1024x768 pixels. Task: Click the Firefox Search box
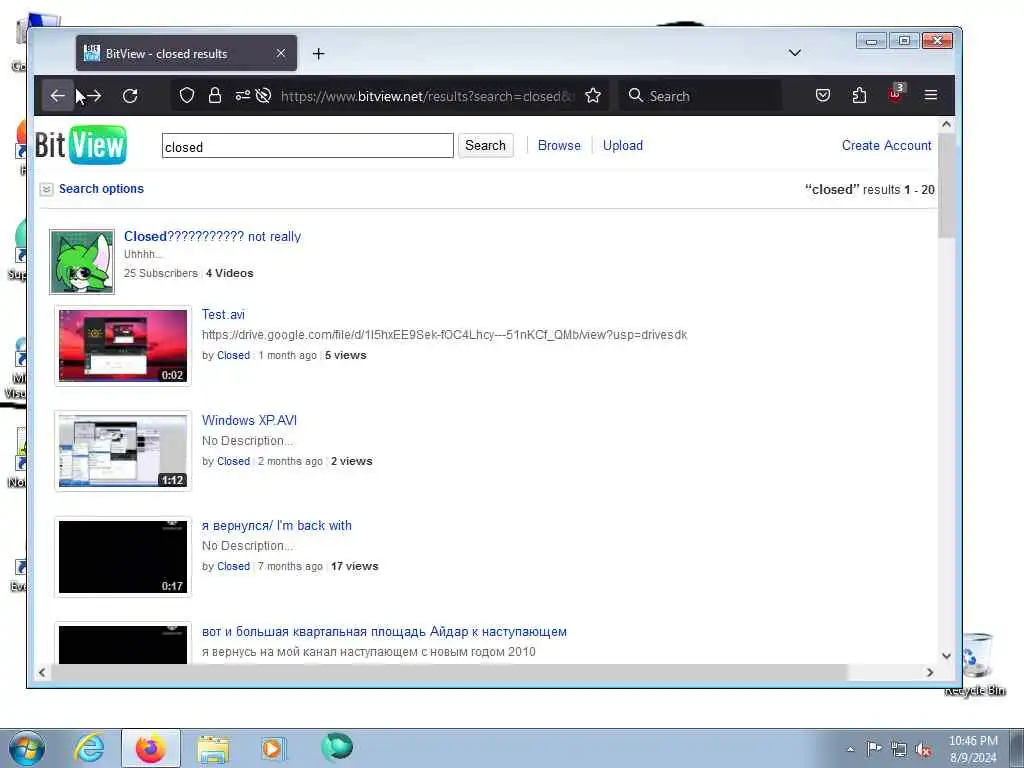pos(699,96)
